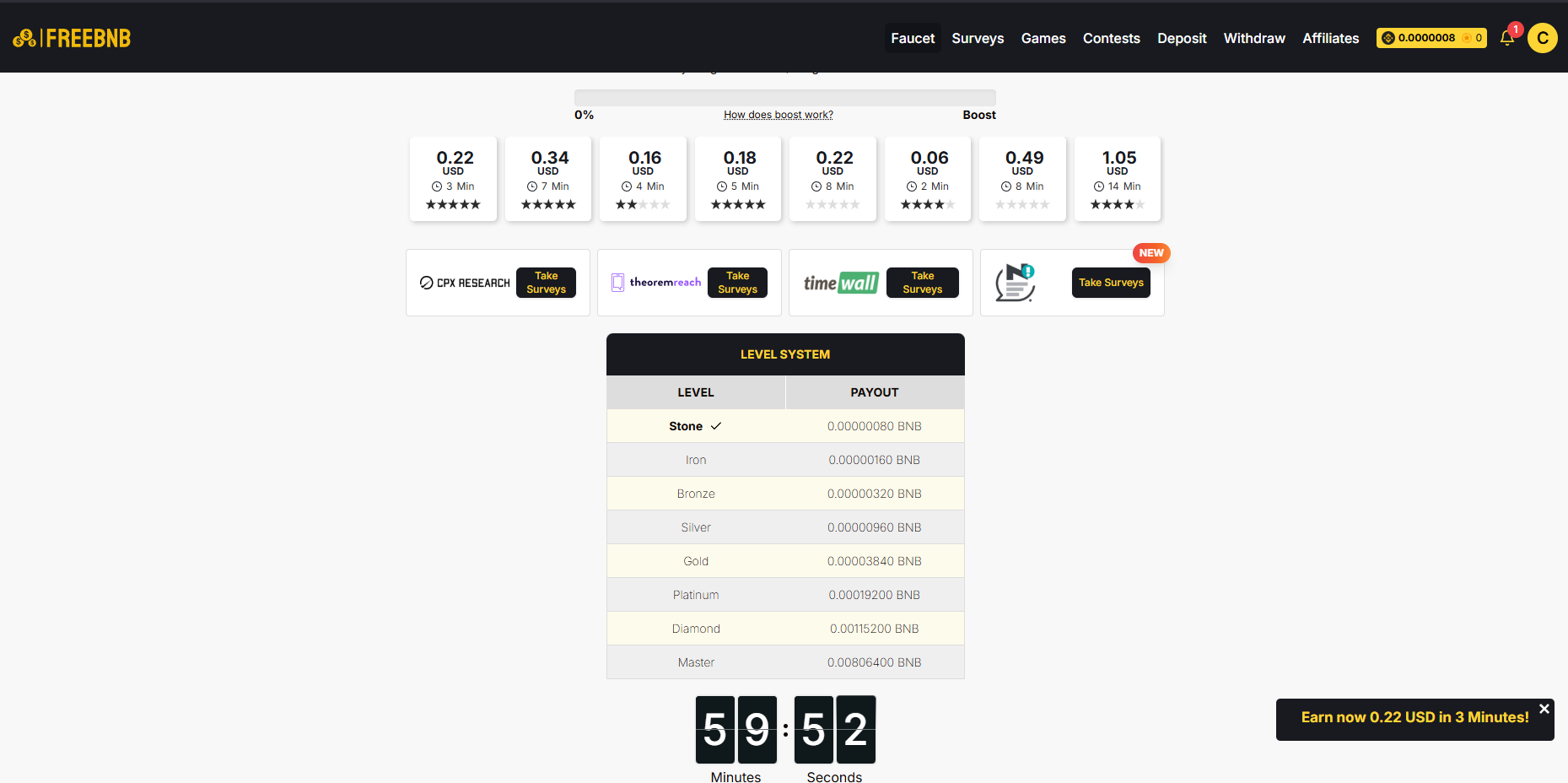Click the CPX Research logo
1568x783 pixels.
point(465,283)
